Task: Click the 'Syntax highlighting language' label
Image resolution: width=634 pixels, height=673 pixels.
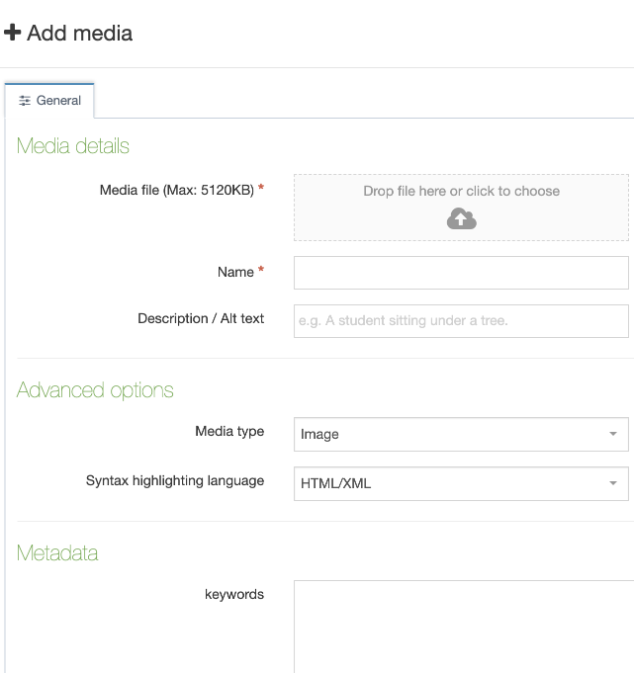Action: click(175, 481)
